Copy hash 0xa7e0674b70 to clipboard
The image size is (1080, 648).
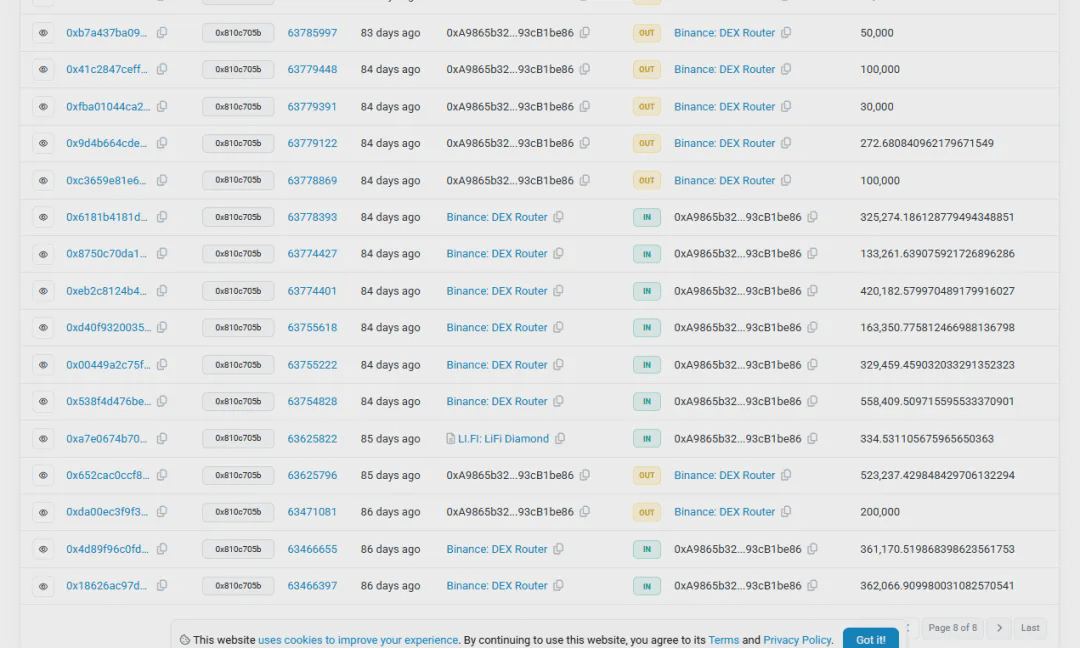pyautogui.click(x=162, y=438)
